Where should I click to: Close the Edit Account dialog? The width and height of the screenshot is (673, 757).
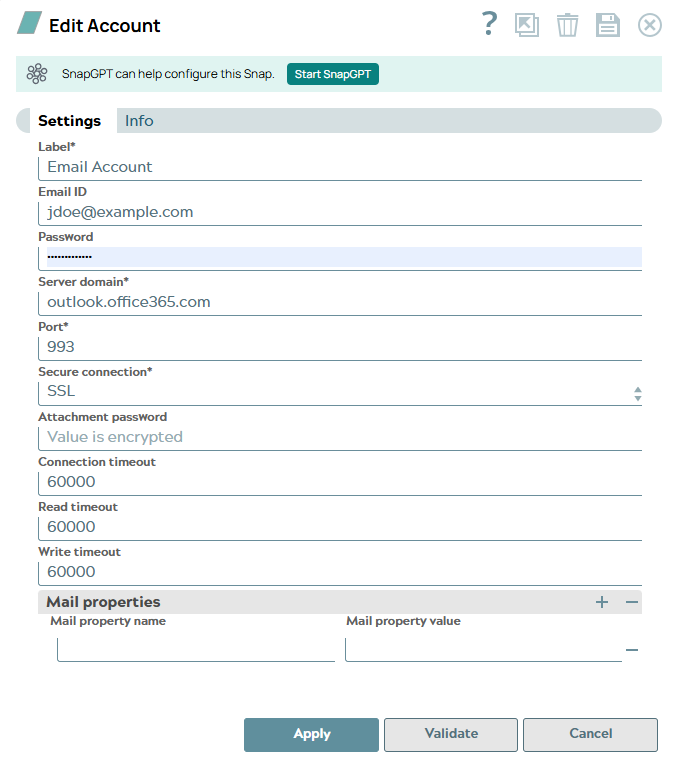pos(650,25)
